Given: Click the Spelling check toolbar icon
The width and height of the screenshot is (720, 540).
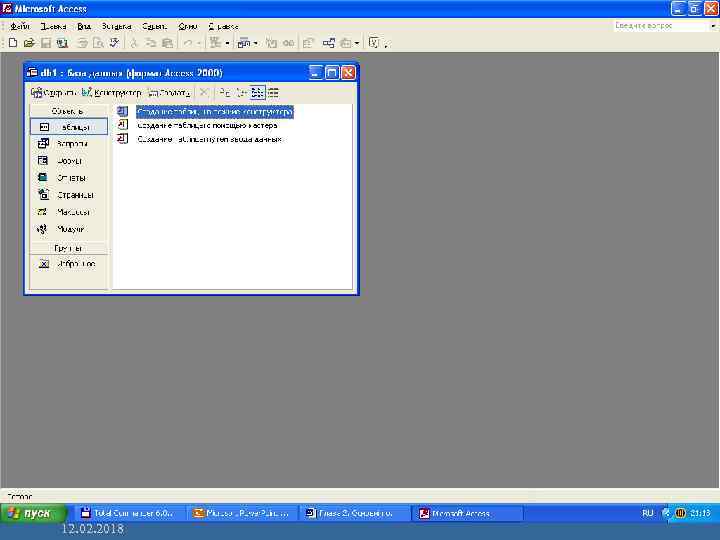Looking at the screenshot, I should click(x=114, y=43).
